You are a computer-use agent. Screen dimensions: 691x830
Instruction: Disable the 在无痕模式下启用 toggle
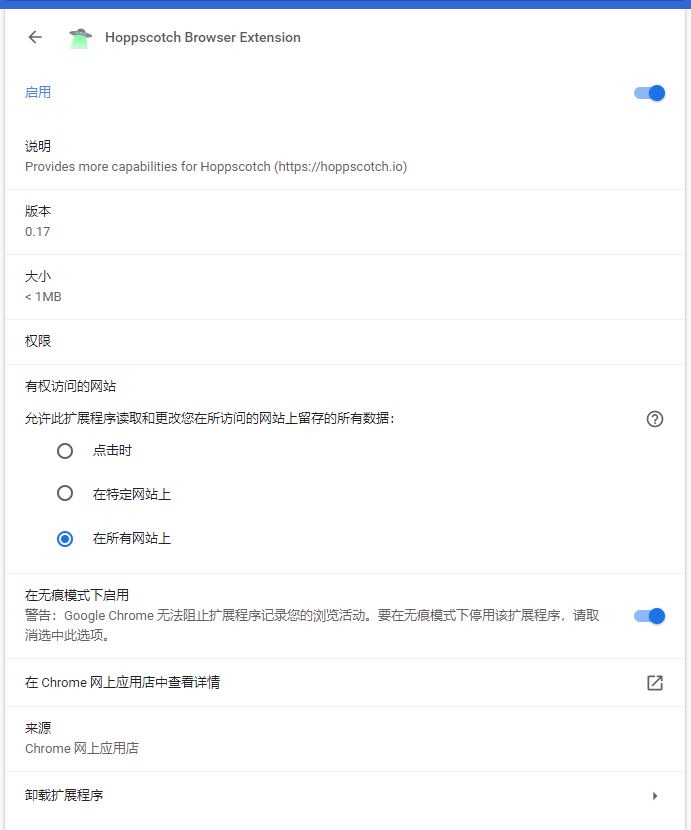coord(649,616)
